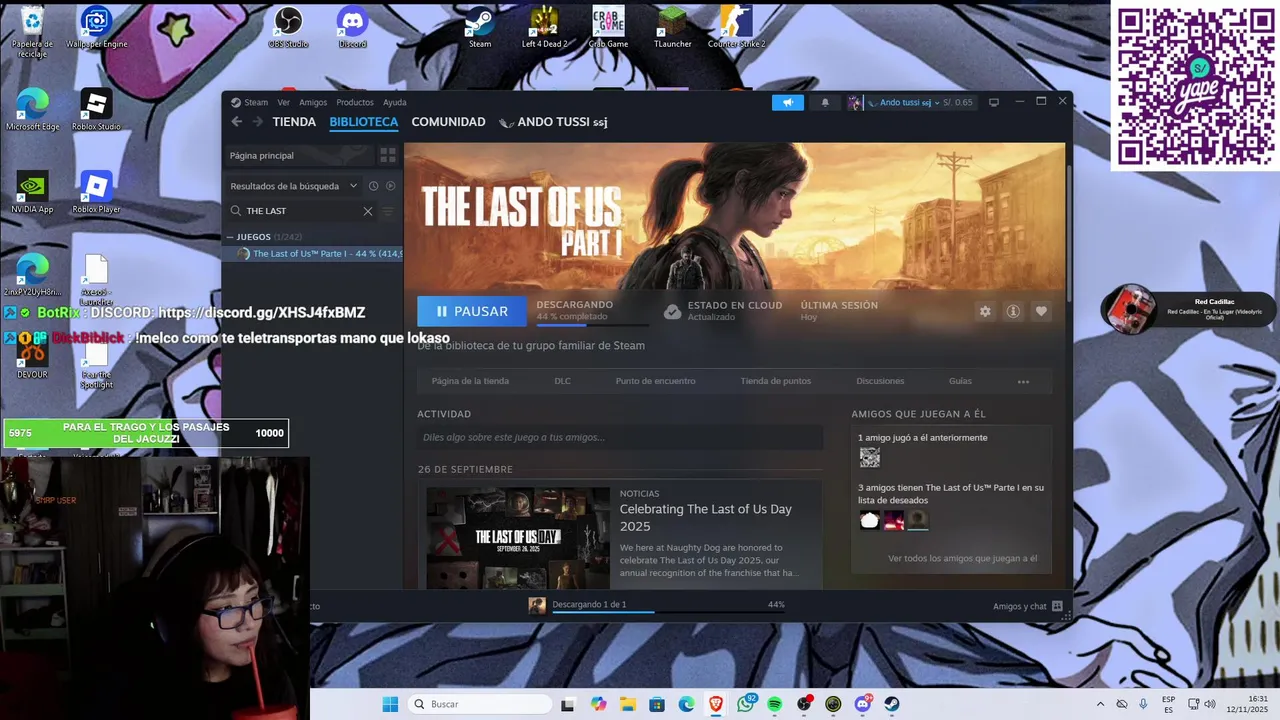The height and width of the screenshot is (720, 1280).
Task: Open Página principal library home button
Action: [298, 155]
